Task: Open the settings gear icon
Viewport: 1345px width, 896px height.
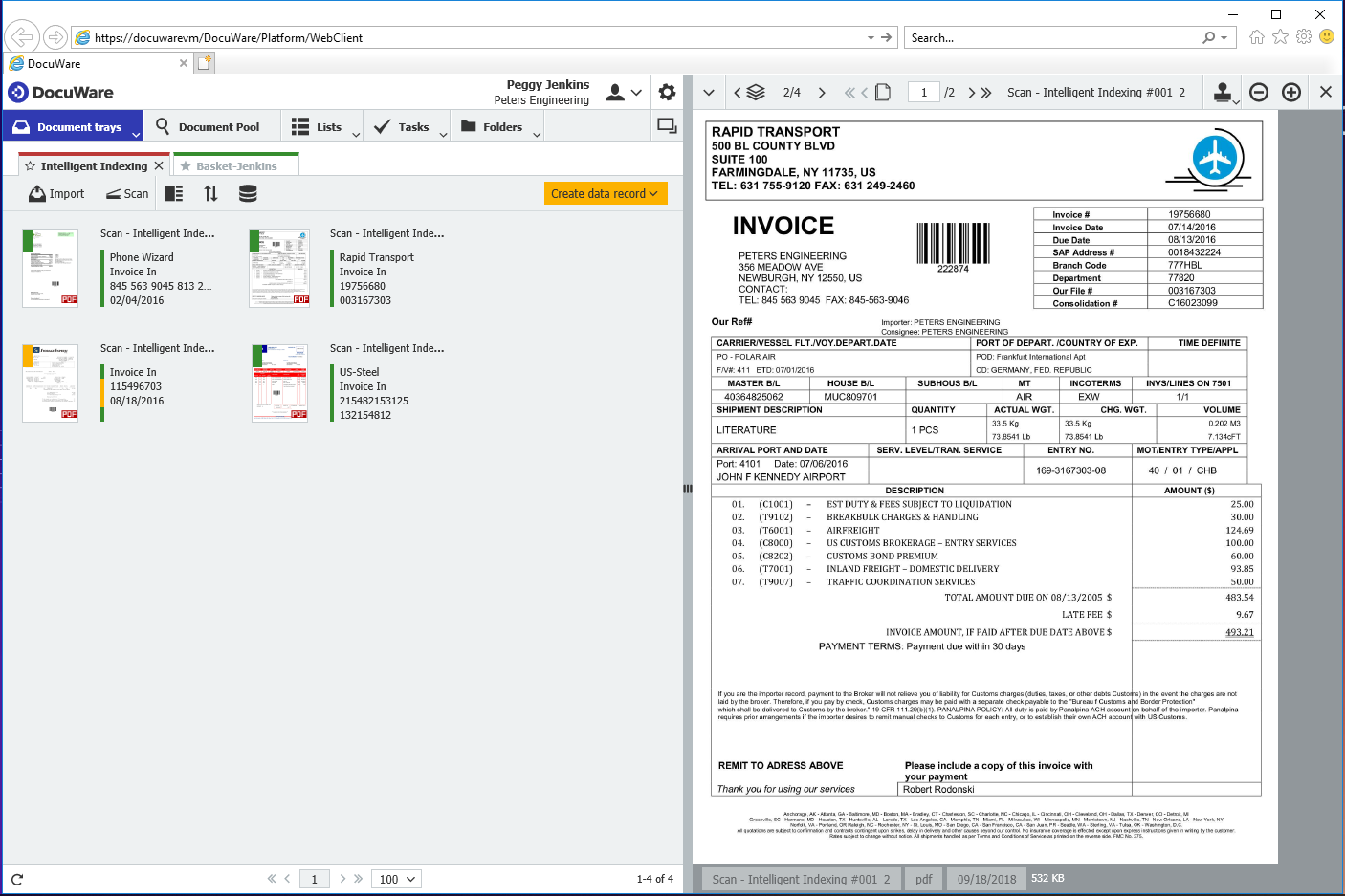Action: point(667,93)
